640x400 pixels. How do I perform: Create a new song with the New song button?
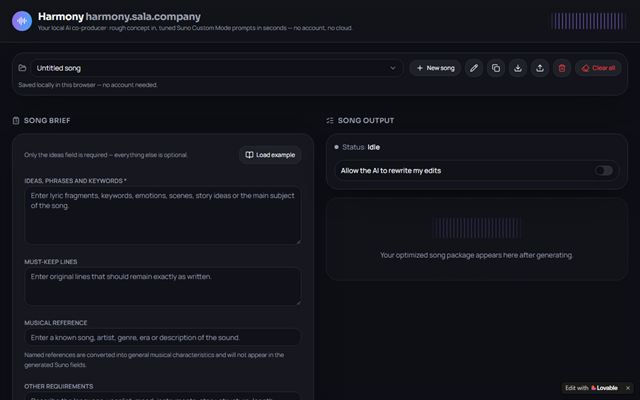point(435,68)
